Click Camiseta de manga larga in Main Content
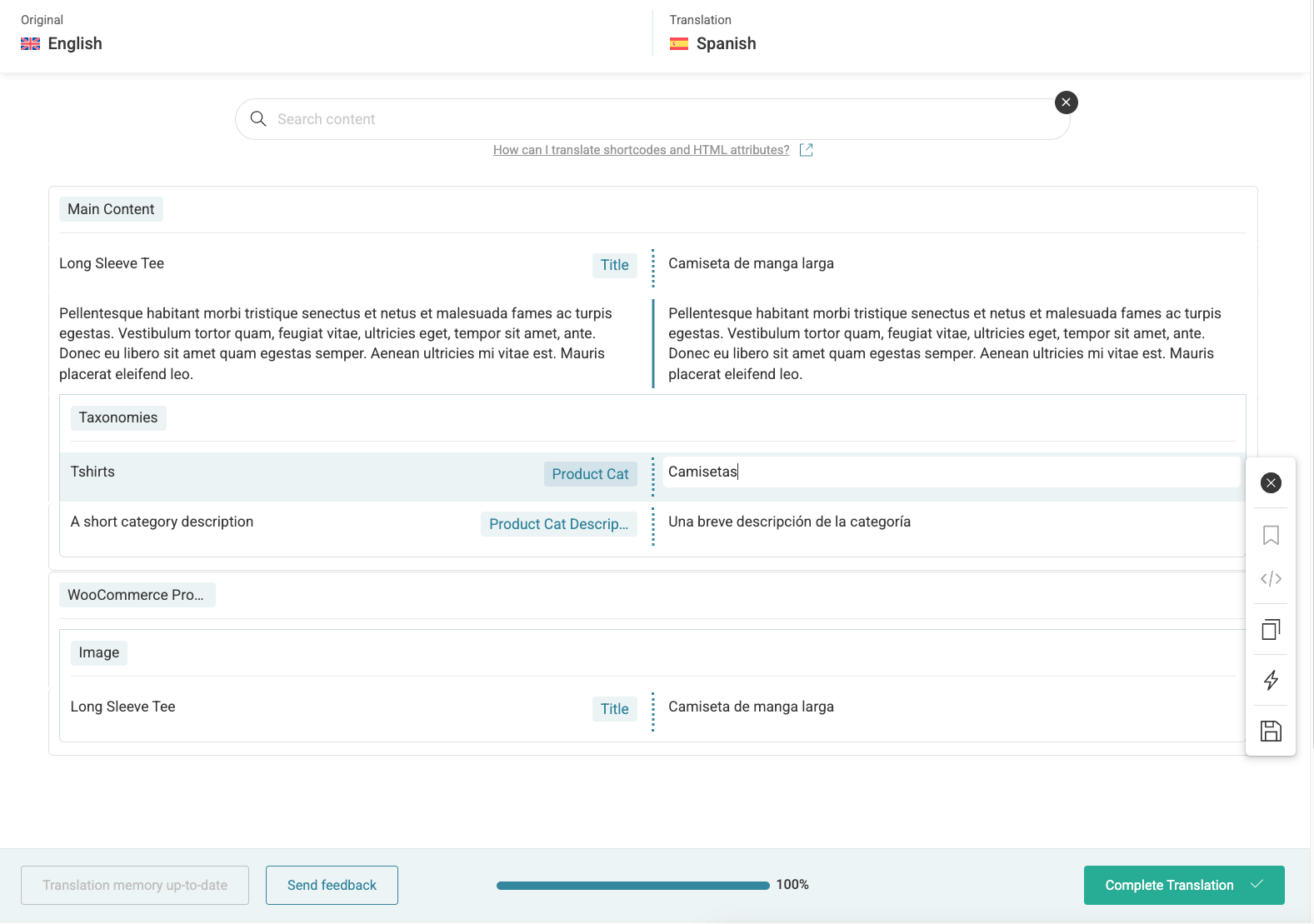Image resolution: width=1314 pixels, height=924 pixels. 751,263
